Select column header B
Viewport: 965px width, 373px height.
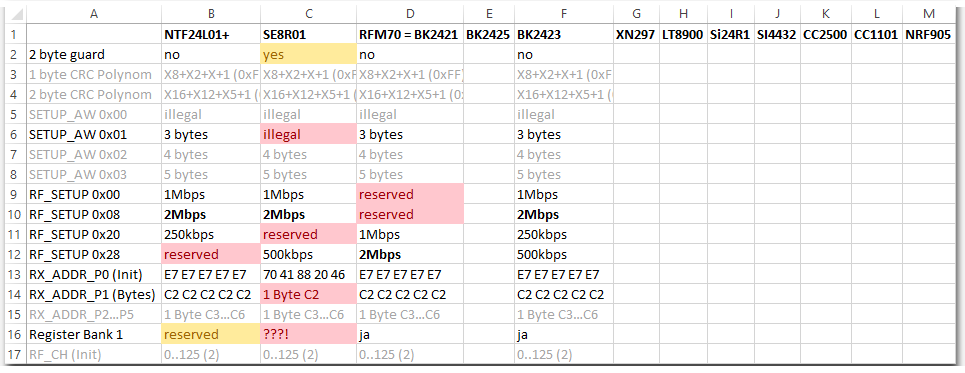point(210,14)
